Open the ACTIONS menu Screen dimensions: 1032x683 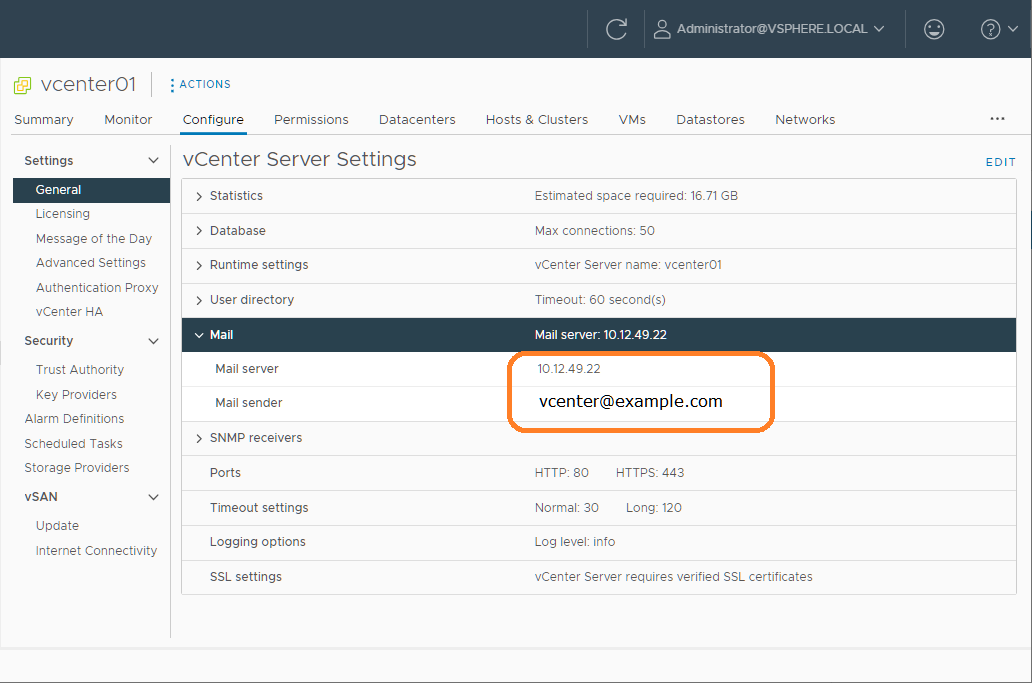coord(205,84)
